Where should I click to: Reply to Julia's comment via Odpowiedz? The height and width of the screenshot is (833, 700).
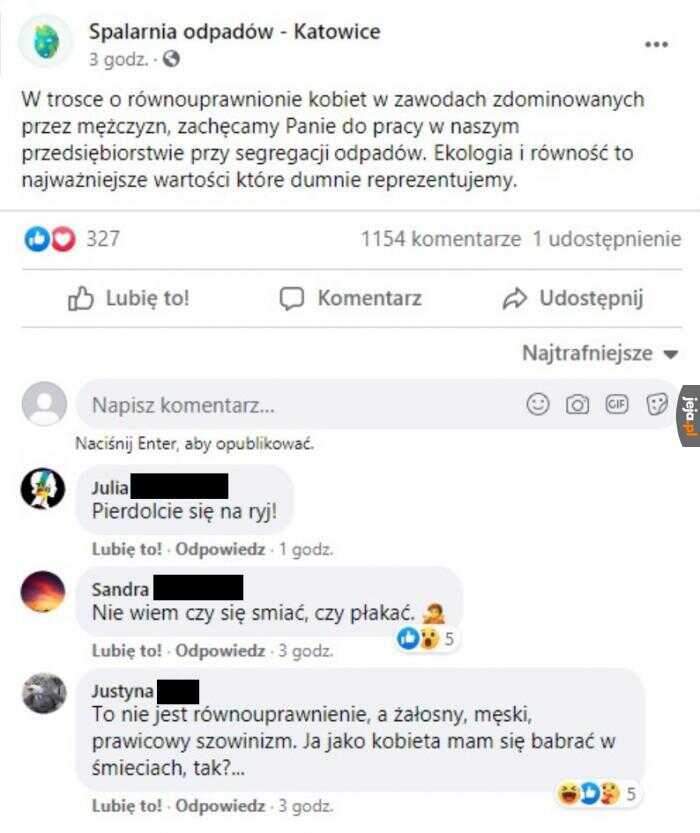220,549
